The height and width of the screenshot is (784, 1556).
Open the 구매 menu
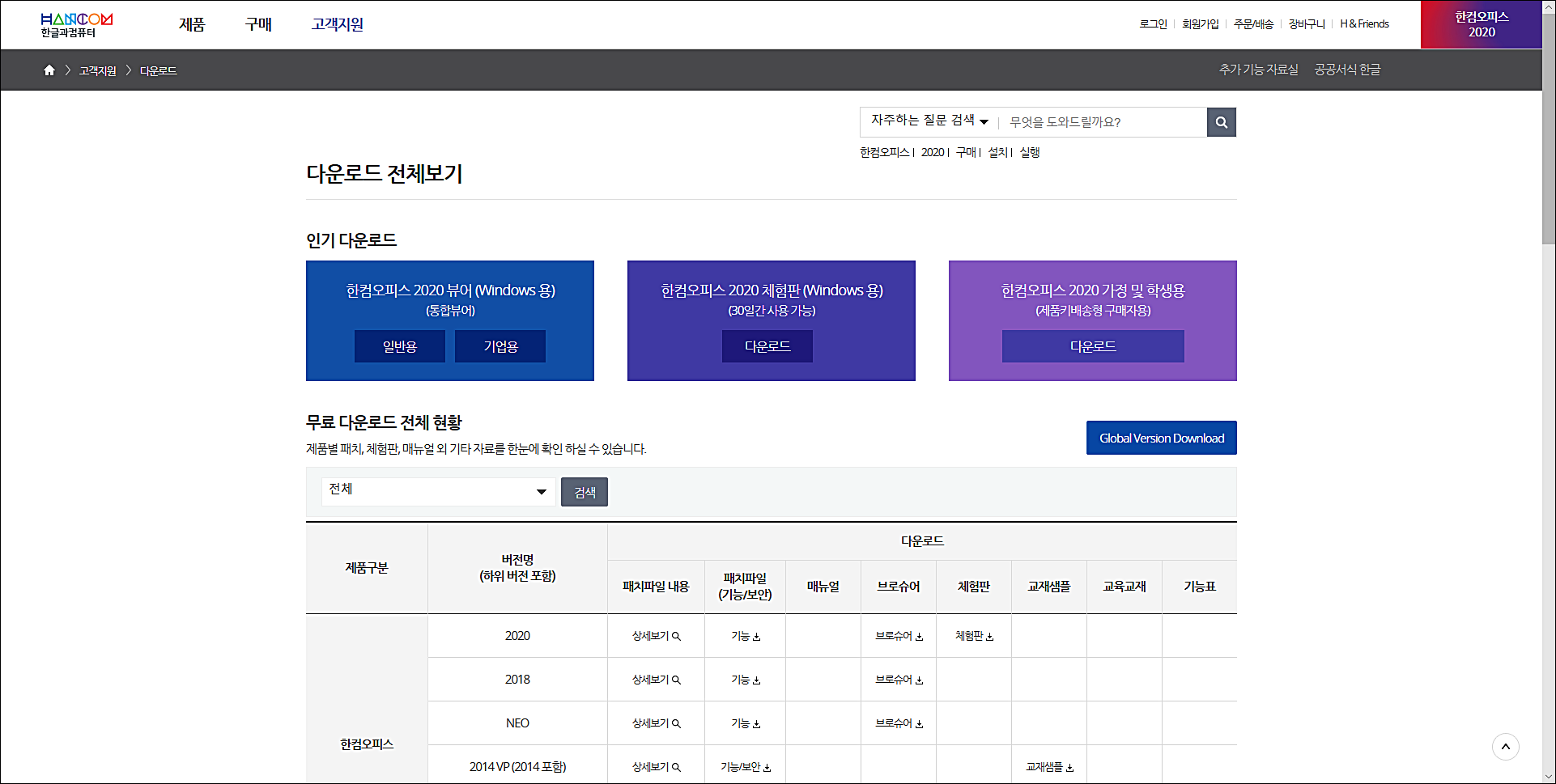(x=258, y=24)
